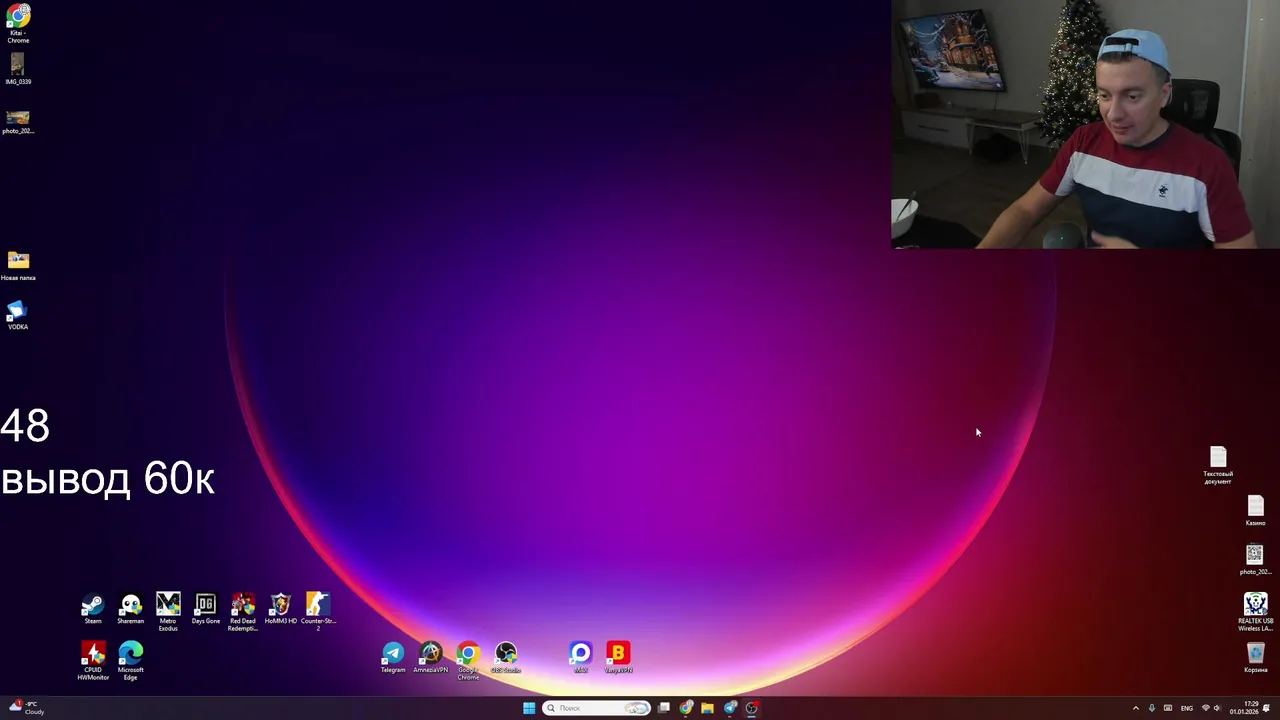The image size is (1280, 720).
Task: Select the REALTEK USB Wireless LAN shortcut
Action: (x=1255, y=612)
